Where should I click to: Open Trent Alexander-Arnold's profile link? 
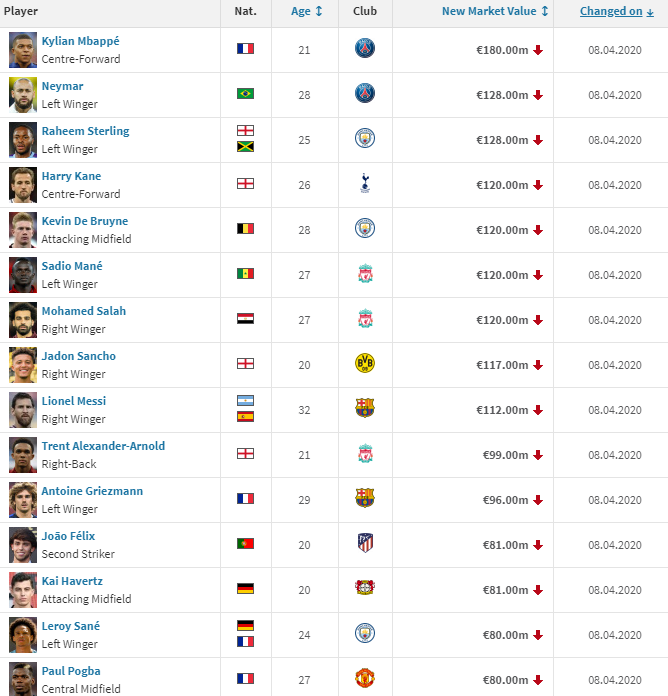click(x=103, y=446)
